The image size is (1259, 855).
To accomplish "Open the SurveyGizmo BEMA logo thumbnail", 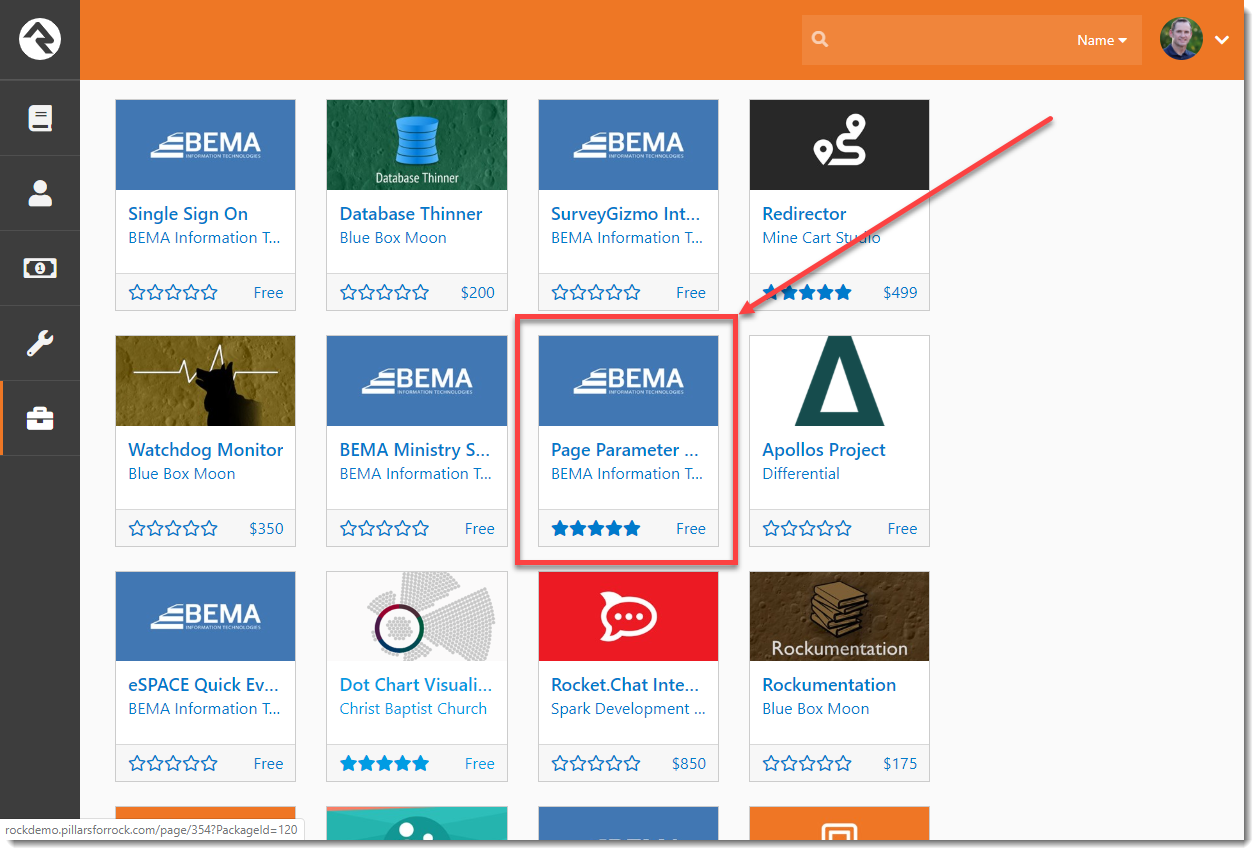I will pyautogui.click(x=628, y=145).
